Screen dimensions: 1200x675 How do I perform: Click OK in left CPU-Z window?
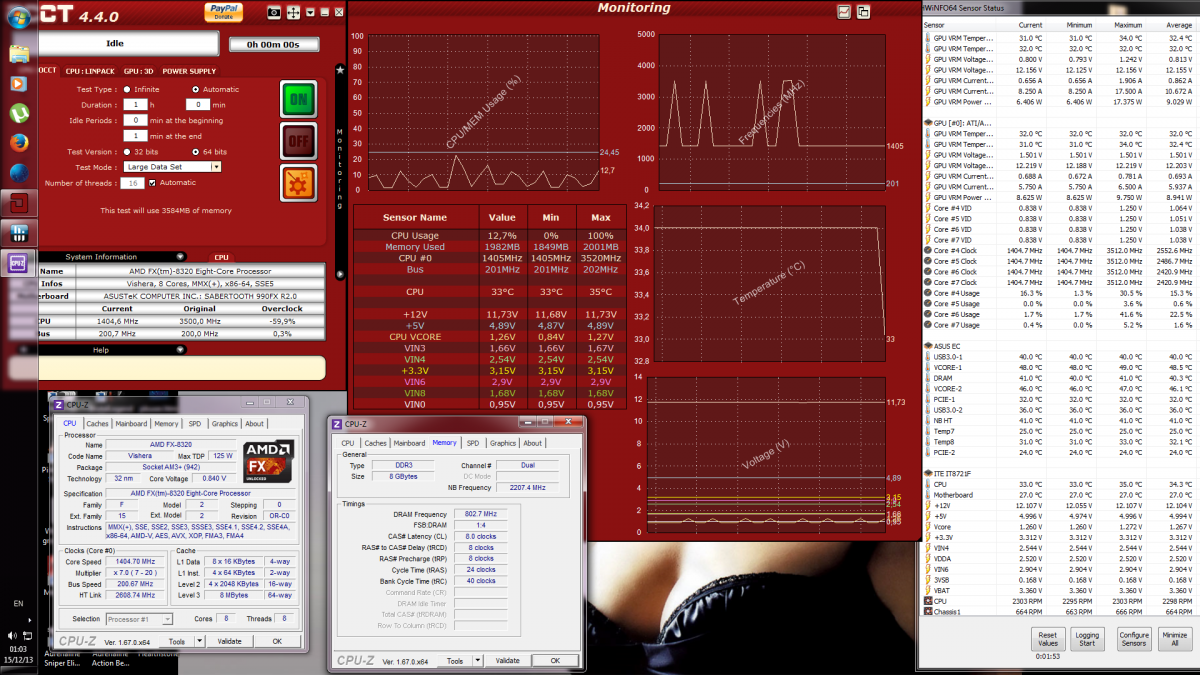[277, 641]
